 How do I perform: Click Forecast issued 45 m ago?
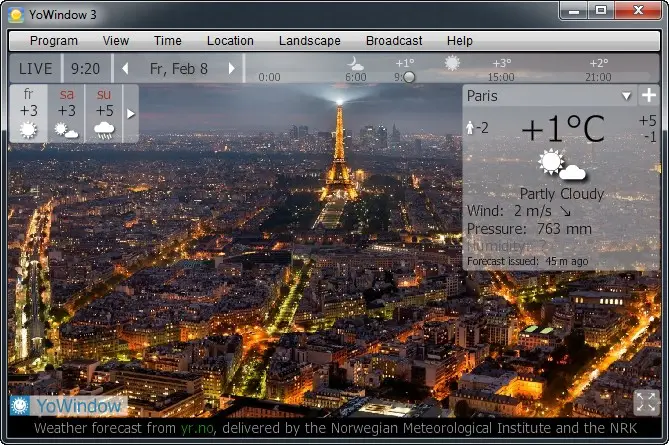click(x=528, y=261)
